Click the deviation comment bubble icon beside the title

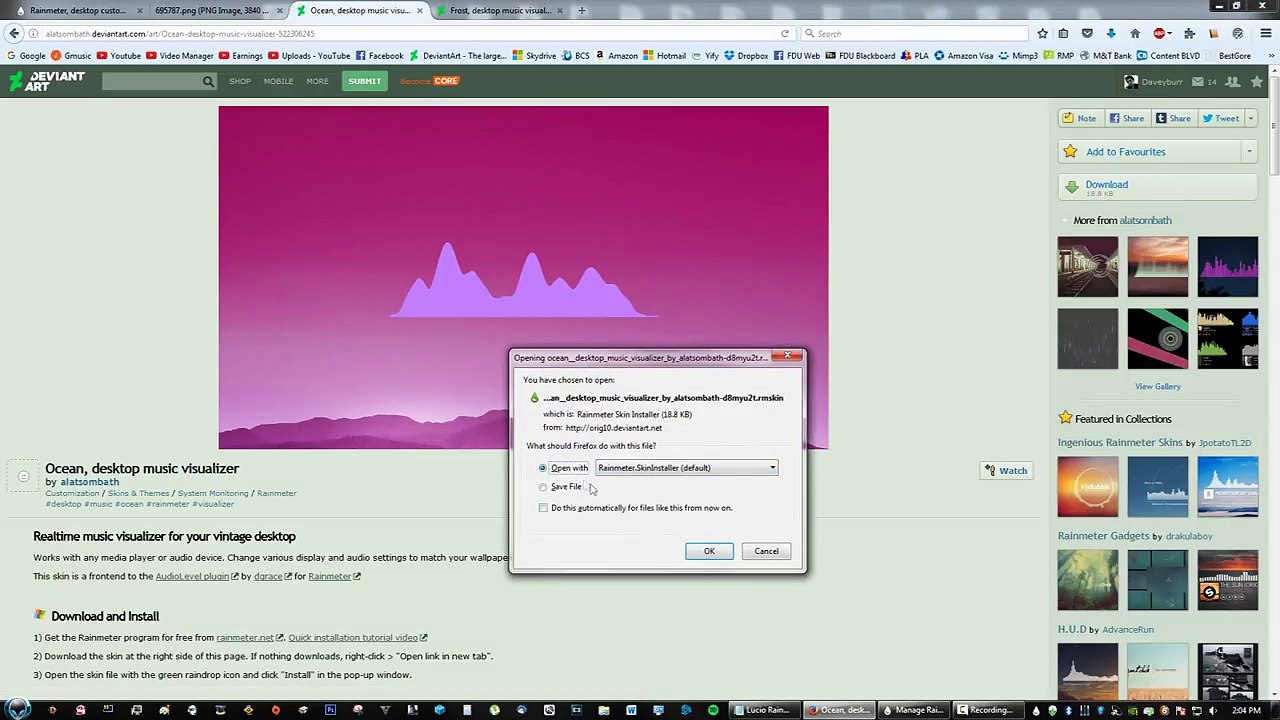click(23, 476)
